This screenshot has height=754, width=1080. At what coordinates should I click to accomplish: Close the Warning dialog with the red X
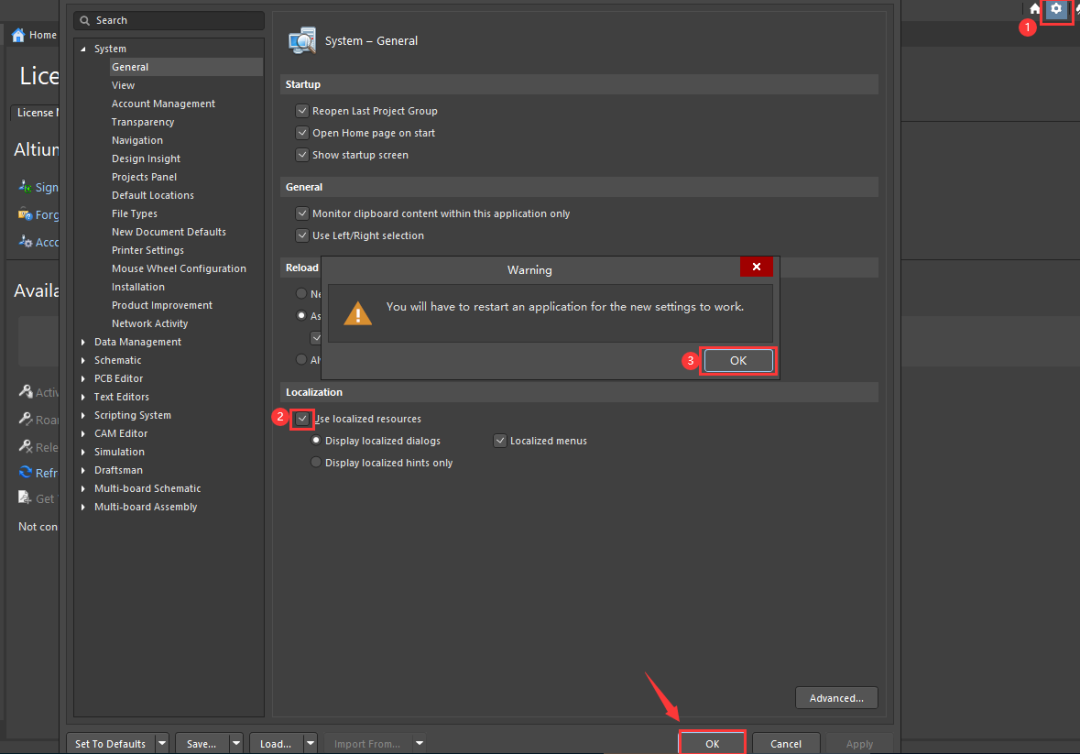[x=756, y=267]
